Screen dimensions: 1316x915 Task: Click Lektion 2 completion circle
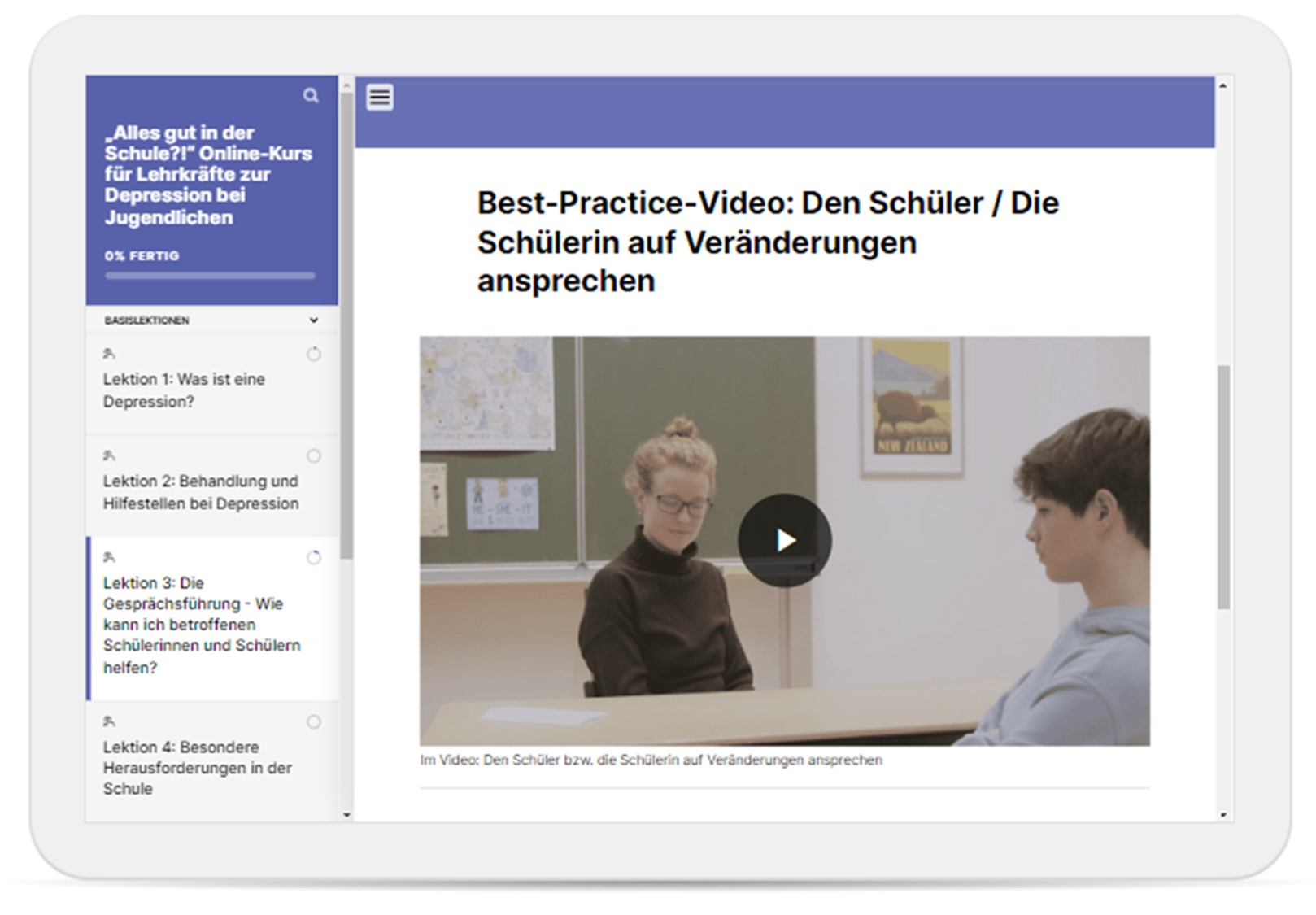(x=314, y=456)
